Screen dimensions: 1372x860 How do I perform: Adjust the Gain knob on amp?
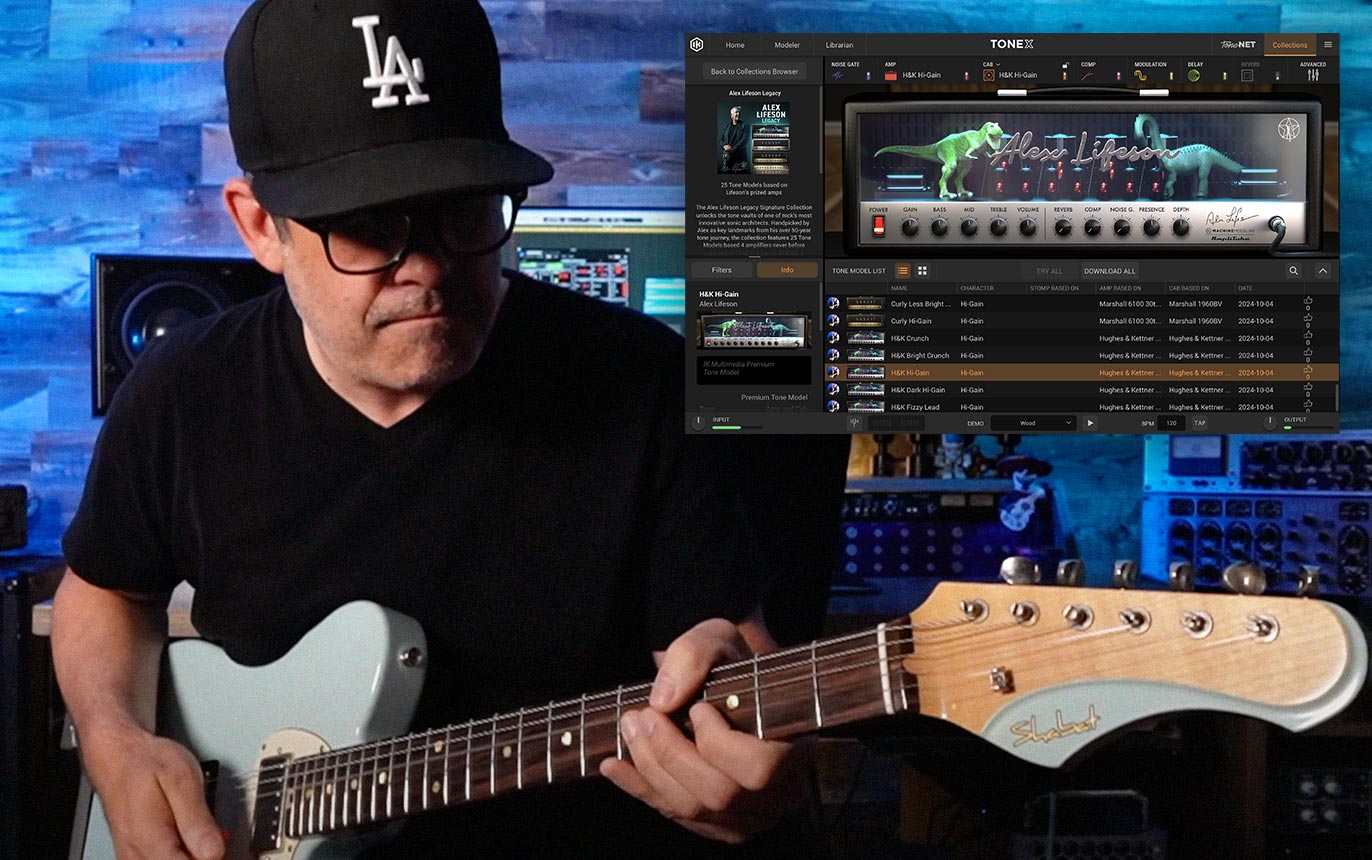910,227
